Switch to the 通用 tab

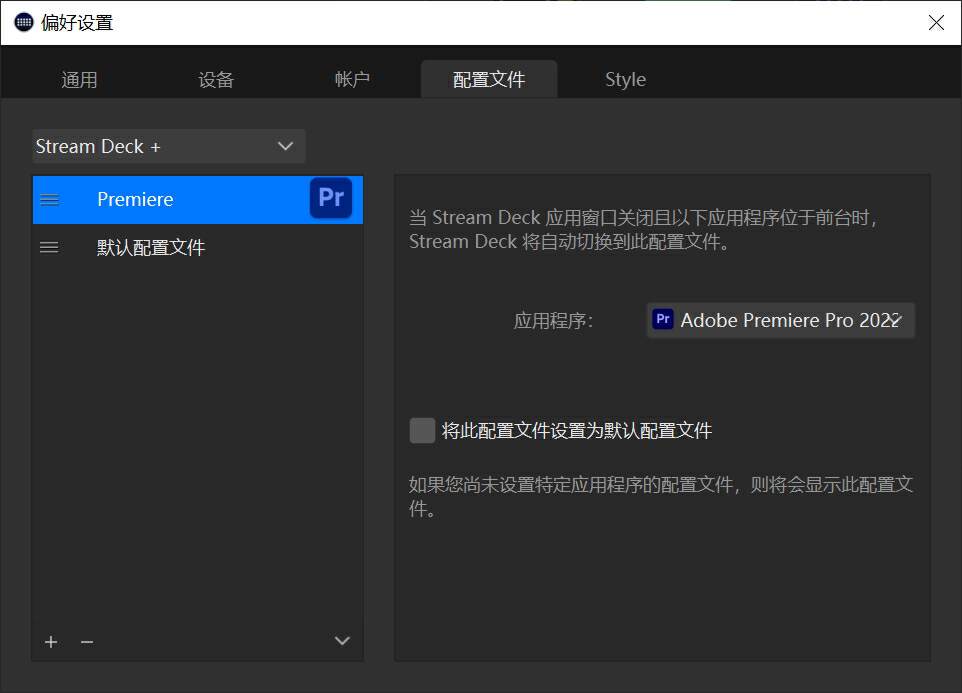click(79, 78)
